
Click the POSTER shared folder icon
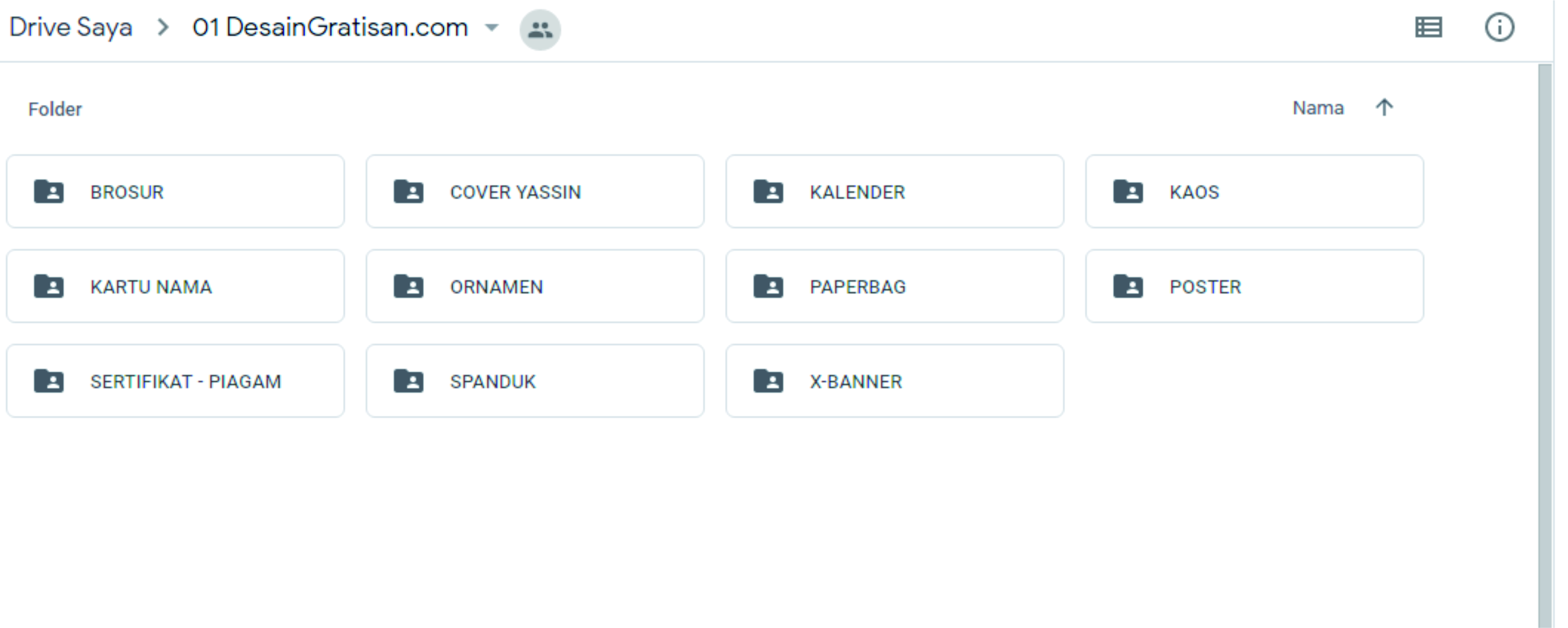[1129, 286]
